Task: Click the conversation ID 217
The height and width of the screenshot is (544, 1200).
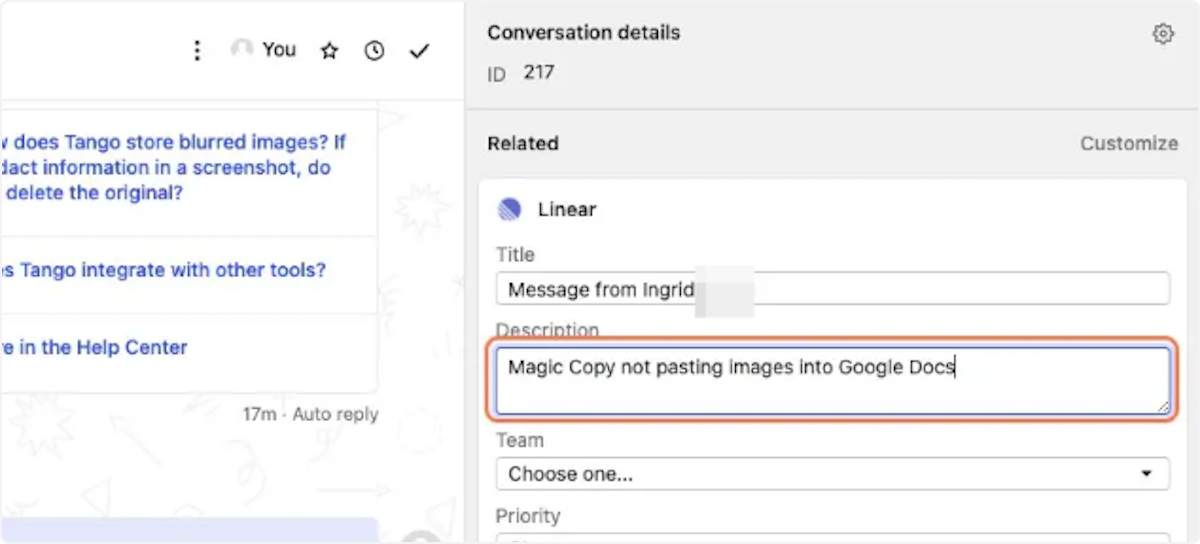Action: [539, 72]
